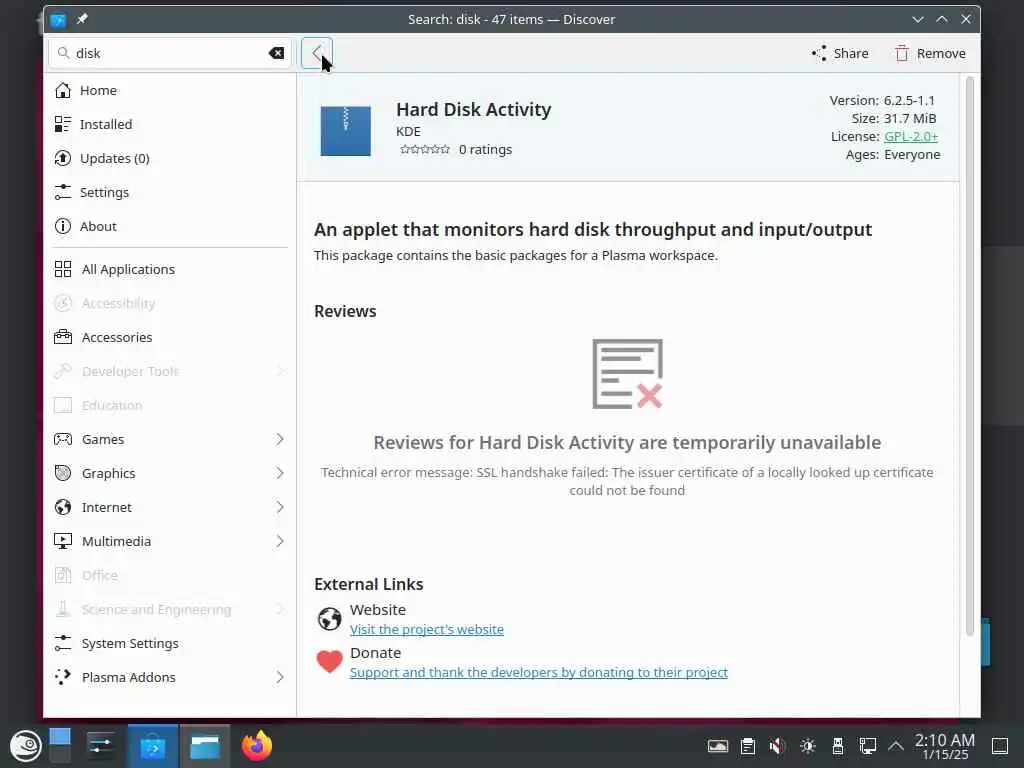Open the muted volume tray icon

pos(777,746)
